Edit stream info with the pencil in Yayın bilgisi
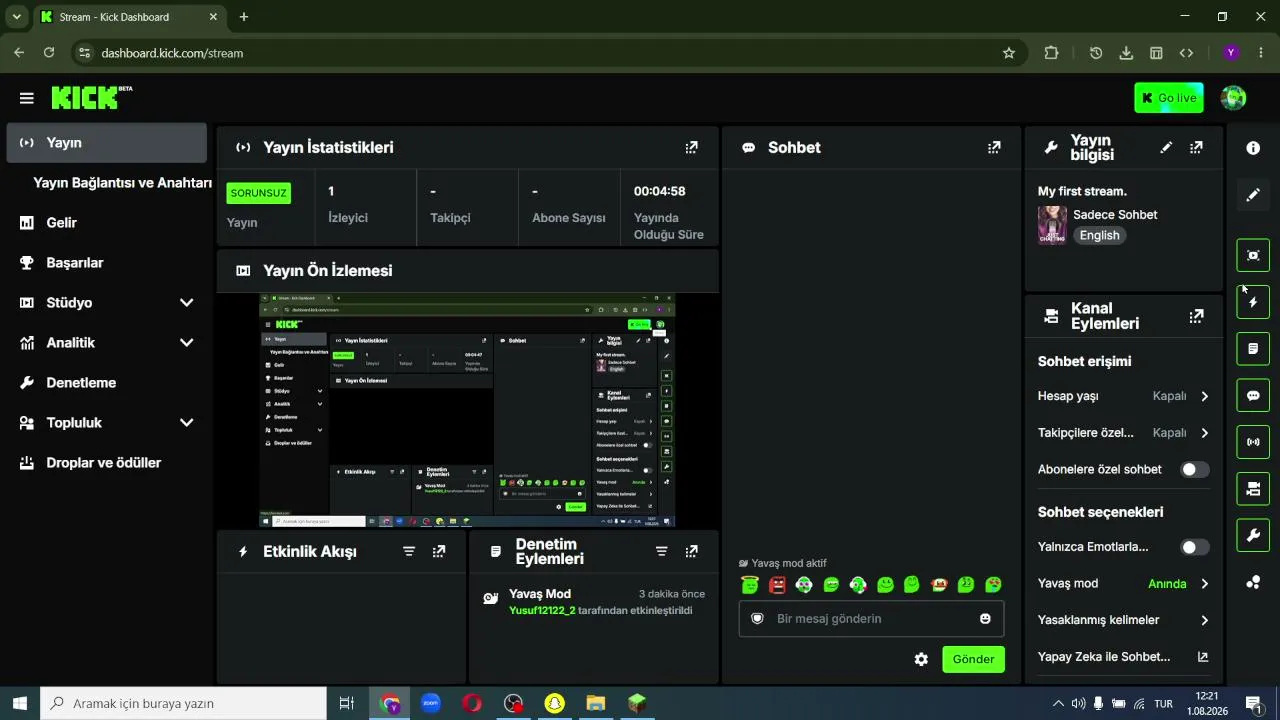Screen dimensions: 1280x720 pyautogui.click(x=1166, y=148)
